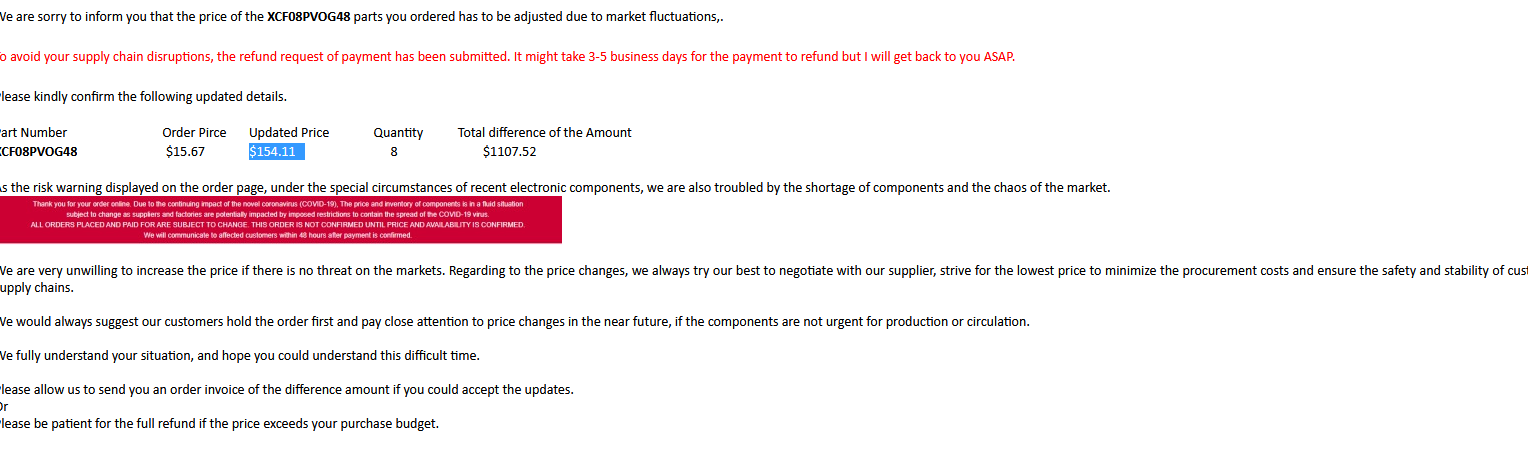Click the highlighted $154.11 updated price

[x=277, y=152]
